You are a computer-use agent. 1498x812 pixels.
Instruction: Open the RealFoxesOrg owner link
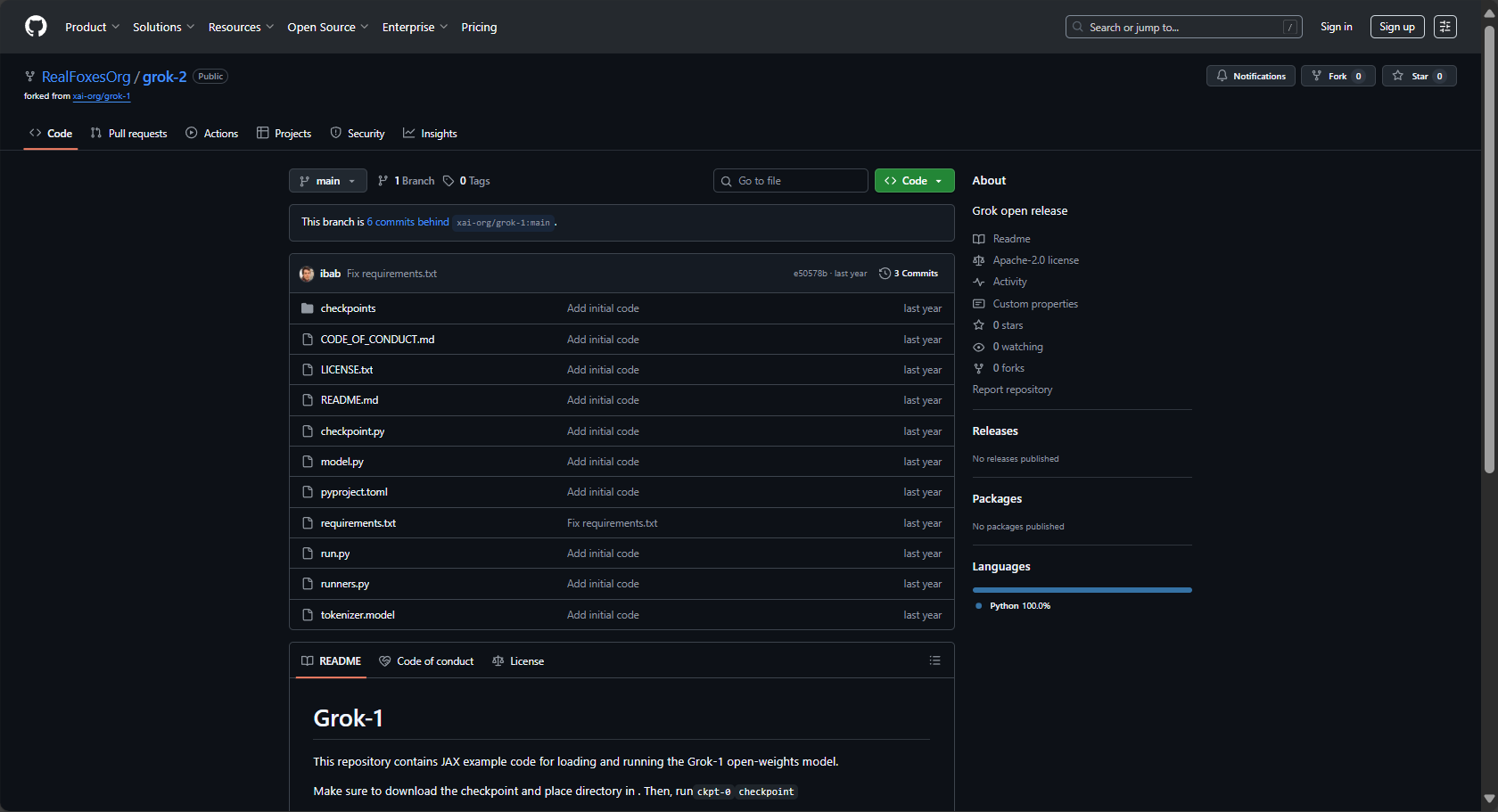(86, 77)
